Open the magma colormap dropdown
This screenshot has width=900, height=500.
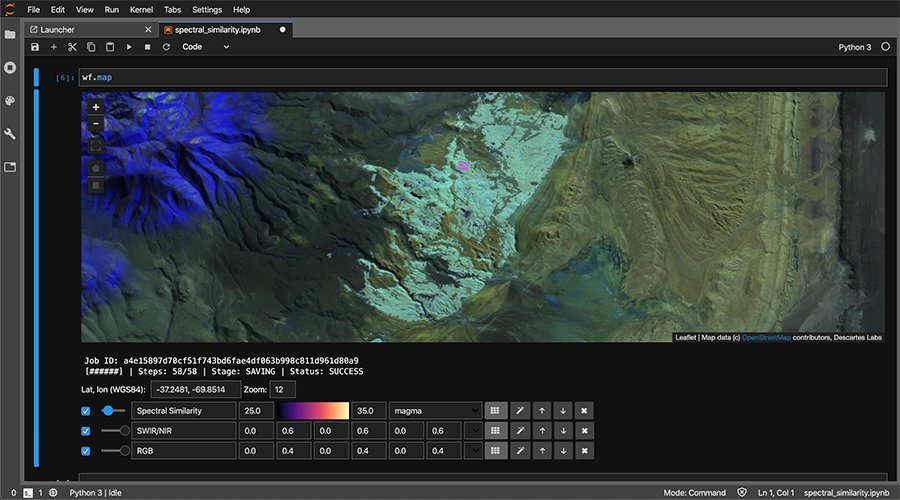click(435, 410)
